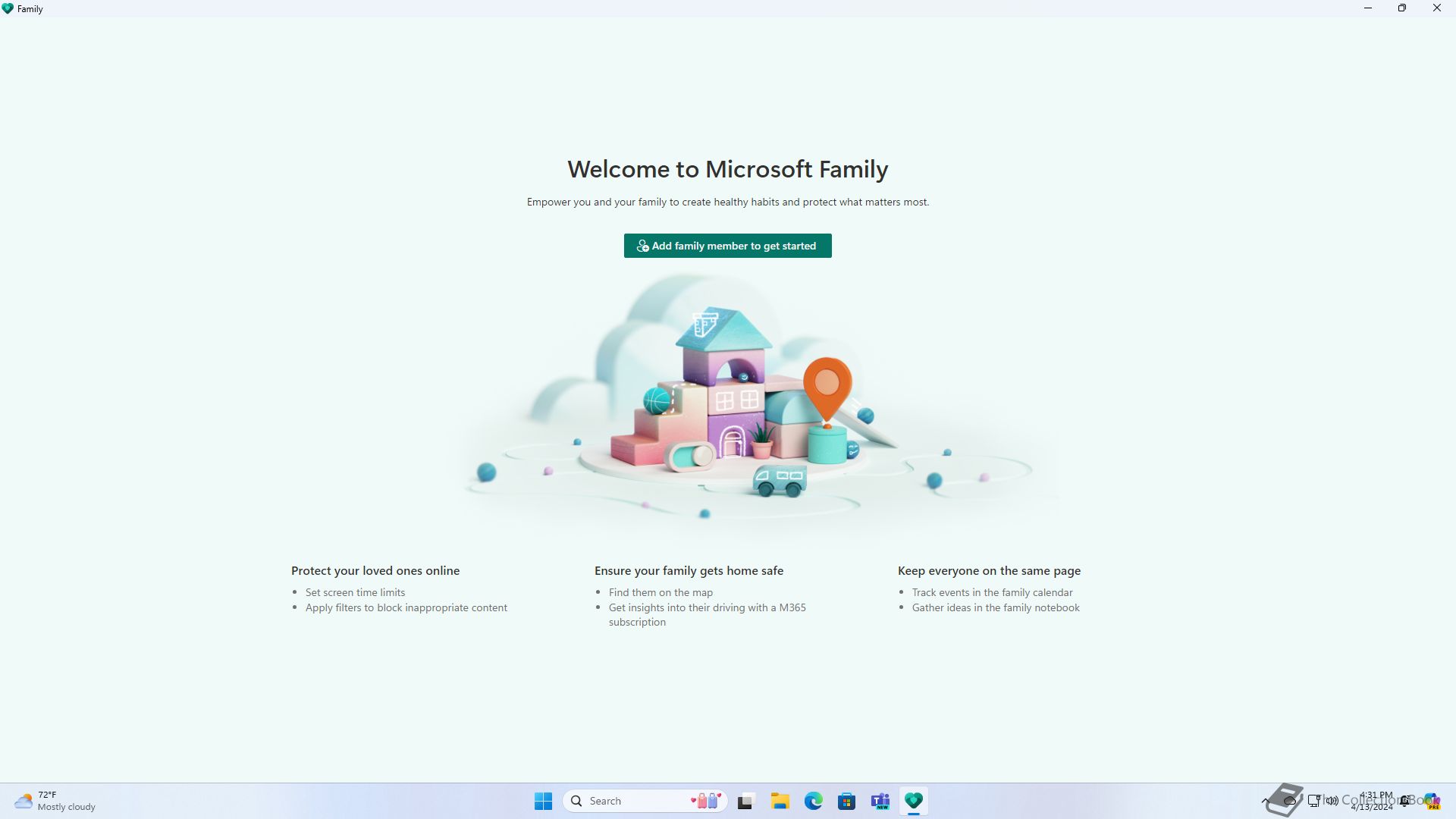Open Microsoft Edge from taskbar
This screenshot has width=1456, height=819.
point(813,801)
